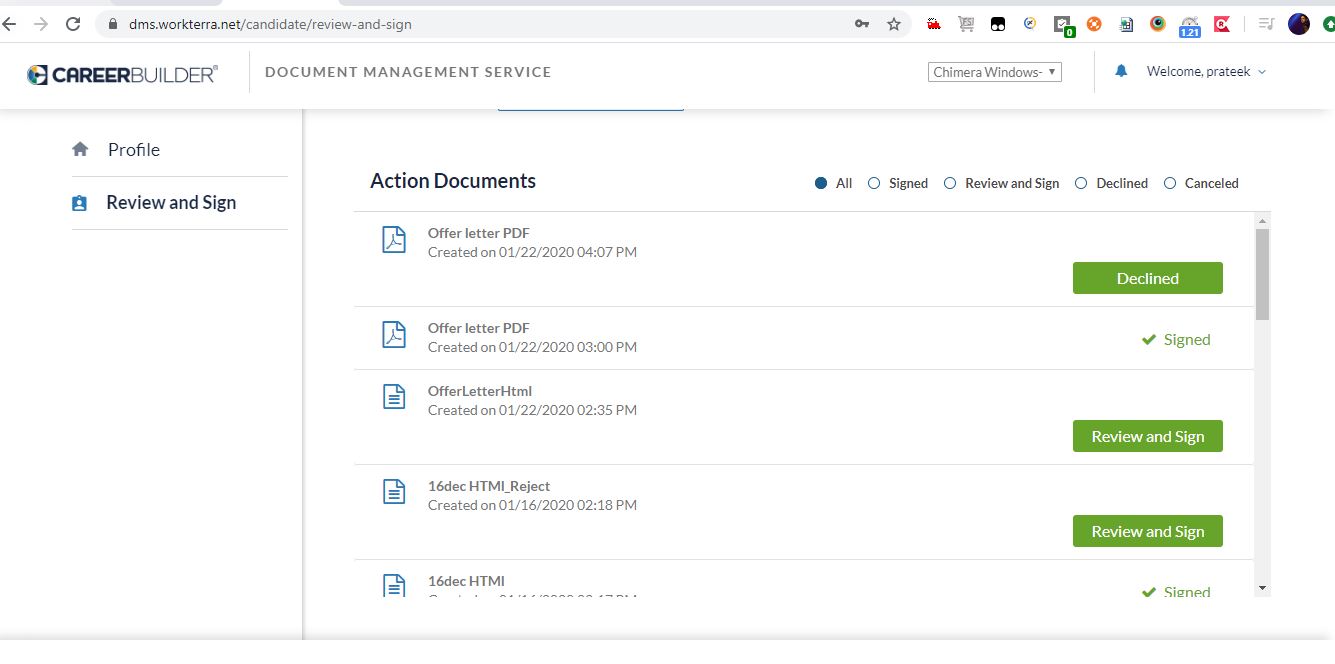1335x664 pixels.
Task: Click the notification bell icon
Action: pos(1121,71)
